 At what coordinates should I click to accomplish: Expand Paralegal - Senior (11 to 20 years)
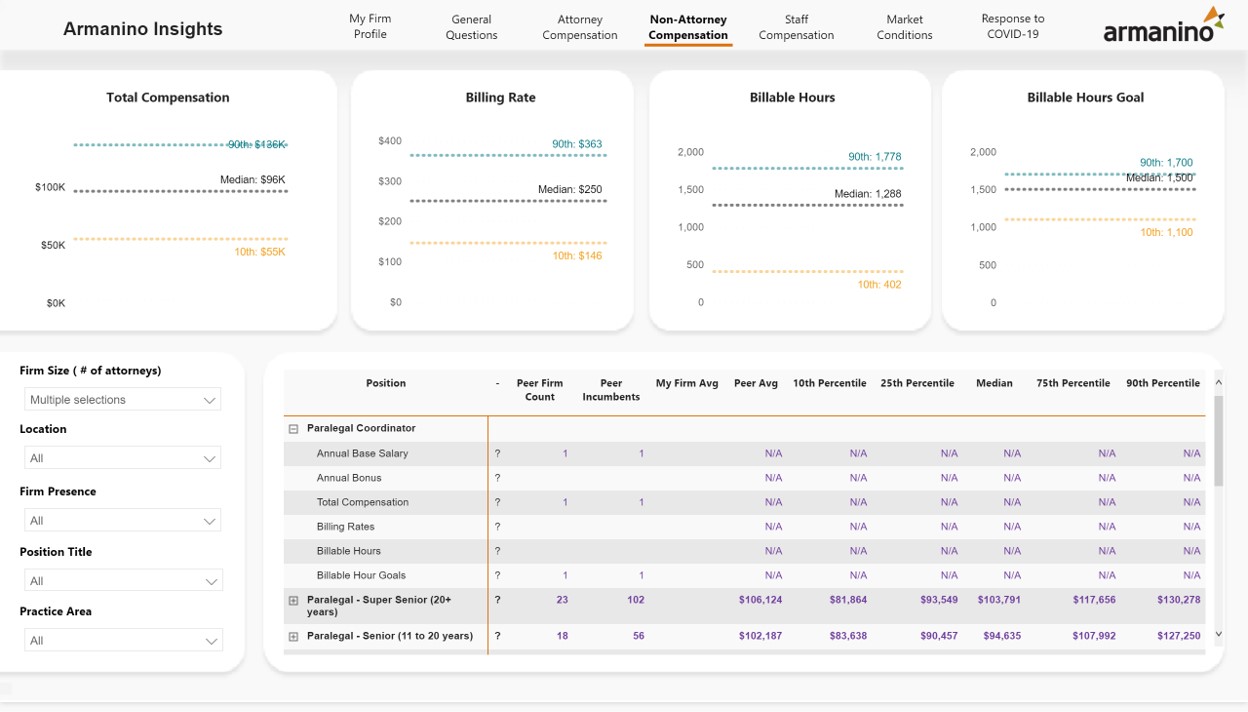[293, 637]
